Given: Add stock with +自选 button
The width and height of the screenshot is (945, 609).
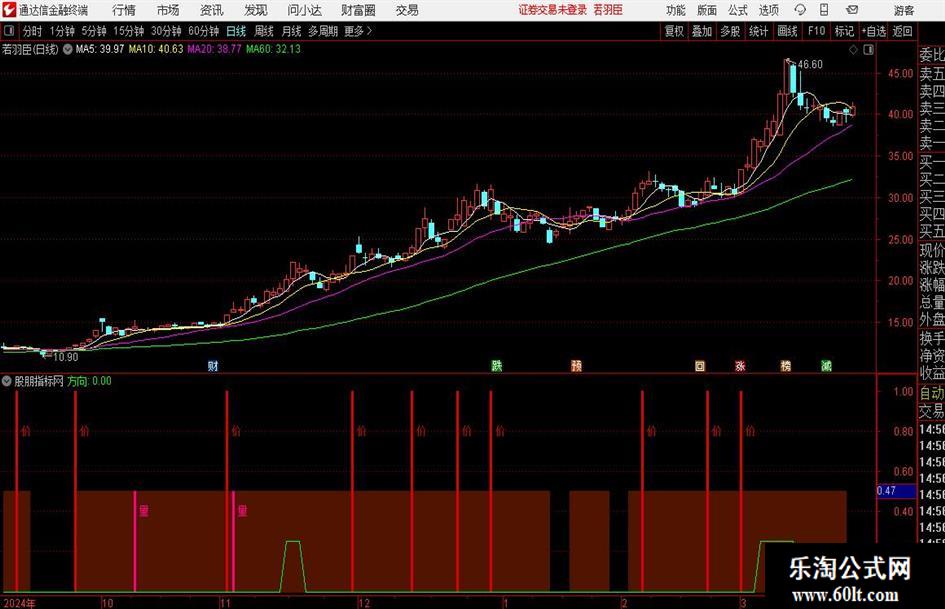Looking at the screenshot, I should pyautogui.click(x=874, y=31).
